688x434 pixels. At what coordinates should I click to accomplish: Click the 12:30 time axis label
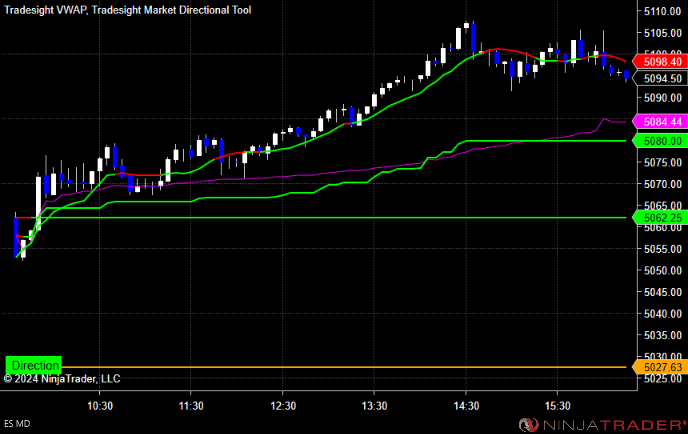click(x=283, y=406)
